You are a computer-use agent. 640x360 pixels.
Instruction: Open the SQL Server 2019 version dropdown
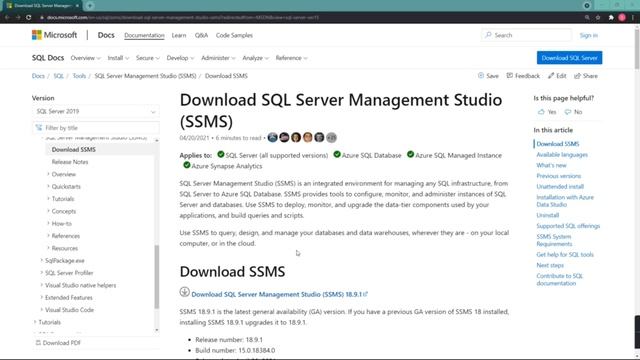pos(96,111)
